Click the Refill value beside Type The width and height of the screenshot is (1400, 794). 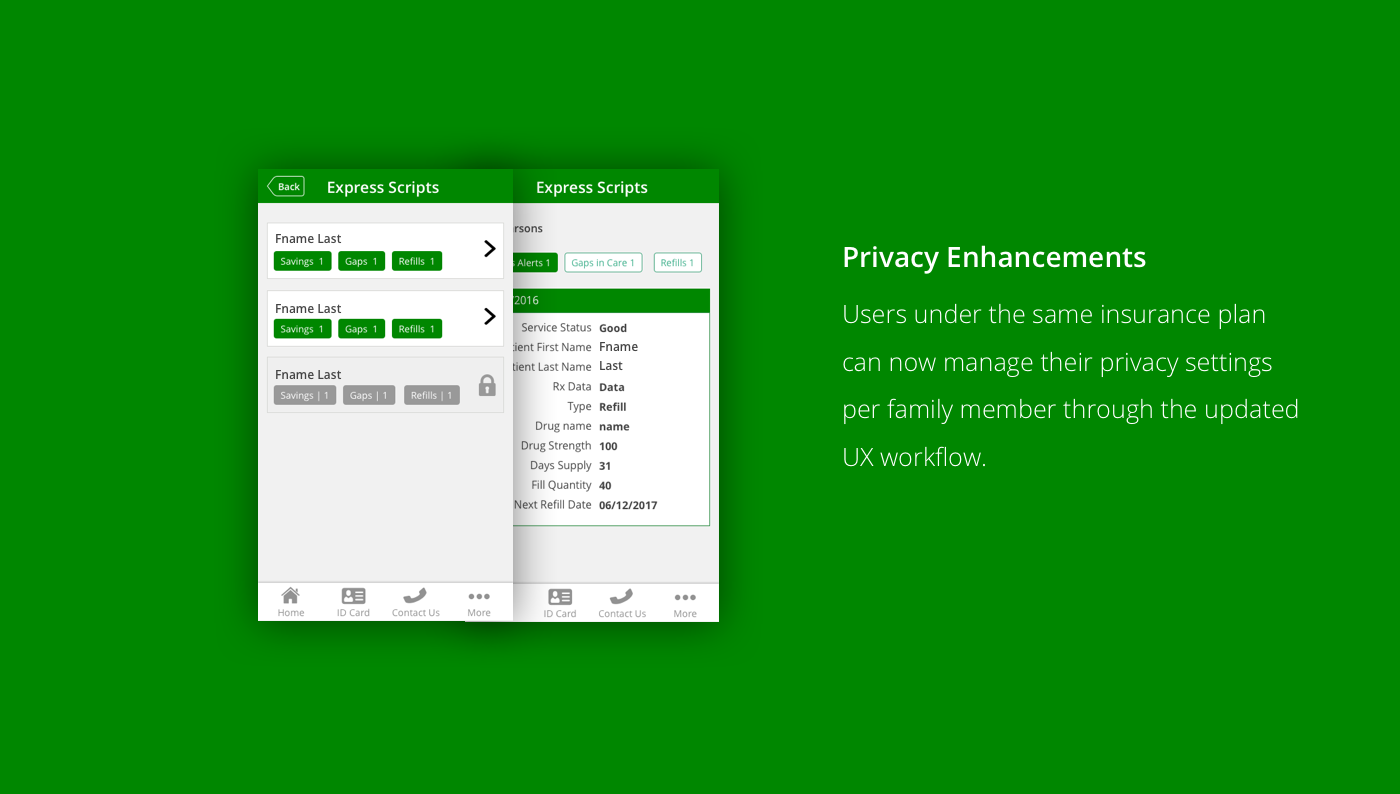613,407
